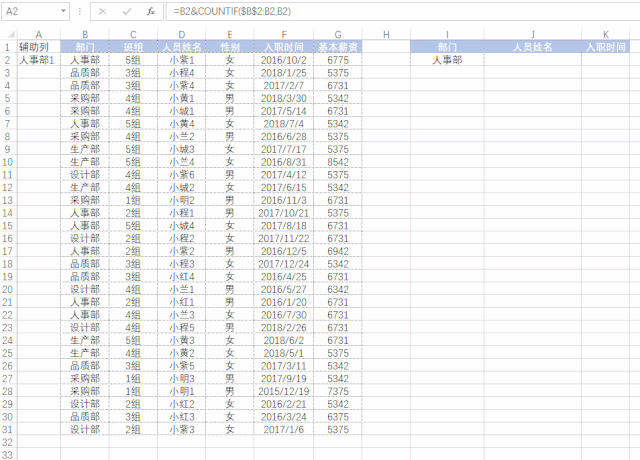The height and width of the screenshot is (460, 640).
Task: Click salary cell 8542
Action: point(338,162)
